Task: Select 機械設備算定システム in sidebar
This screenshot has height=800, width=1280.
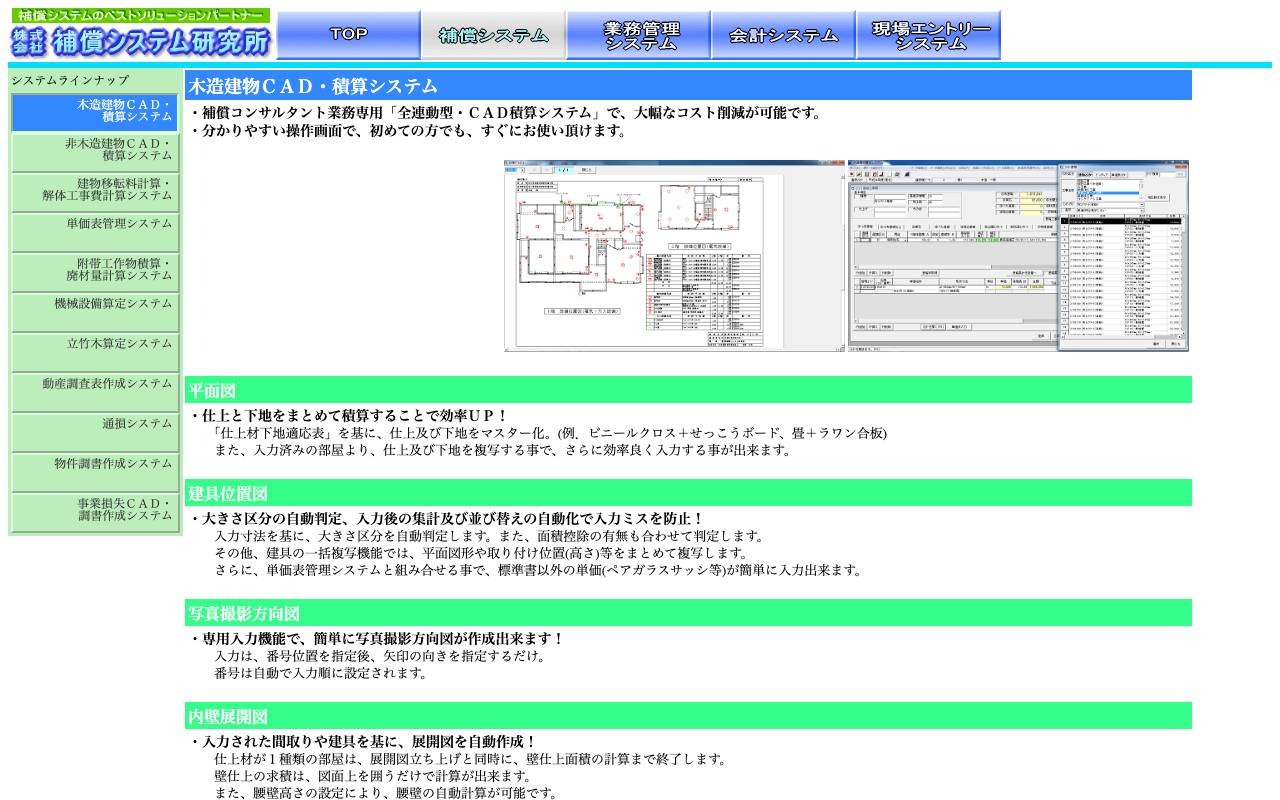Action: coord(95,312)
